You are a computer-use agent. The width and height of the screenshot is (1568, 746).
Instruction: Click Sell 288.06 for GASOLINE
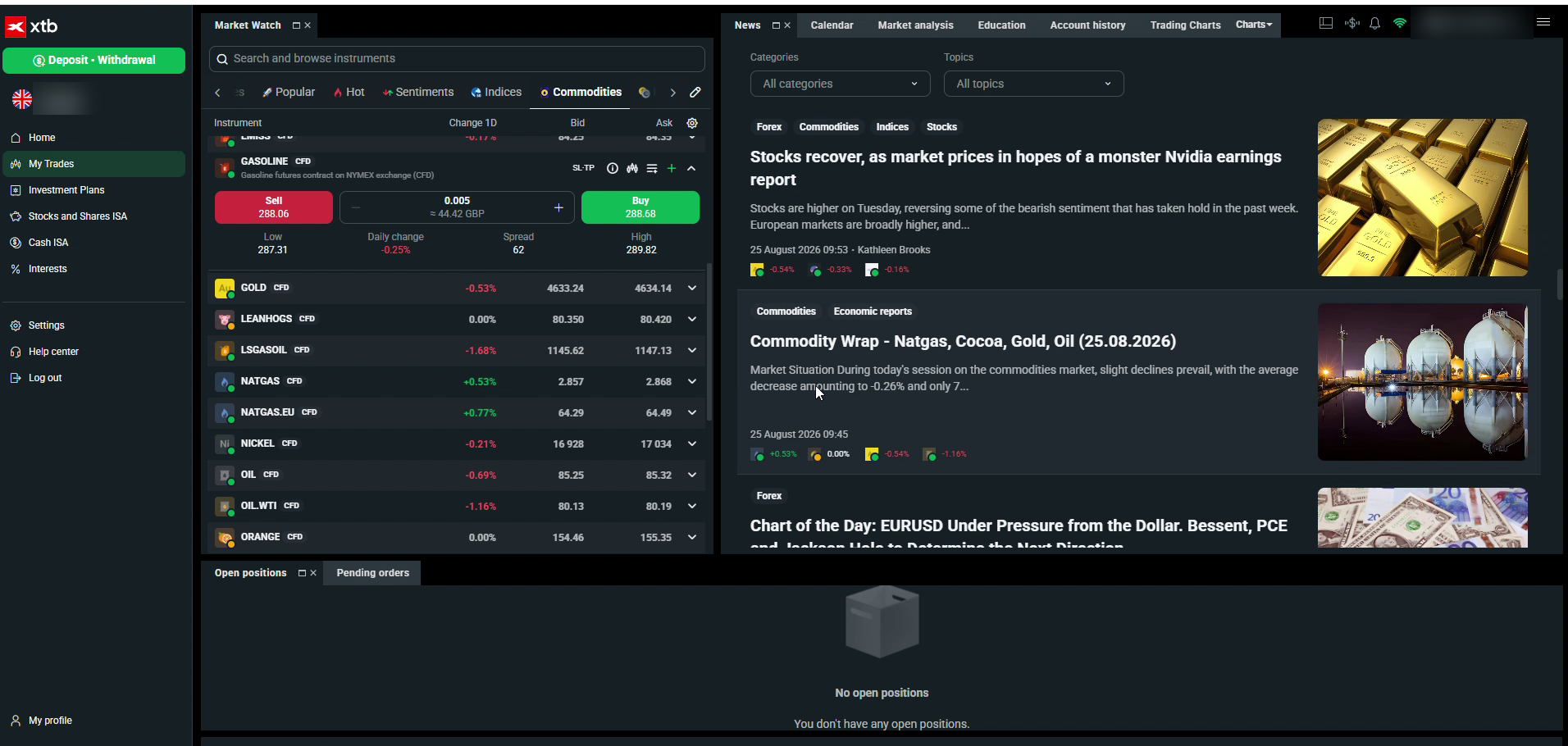(274, 207)
